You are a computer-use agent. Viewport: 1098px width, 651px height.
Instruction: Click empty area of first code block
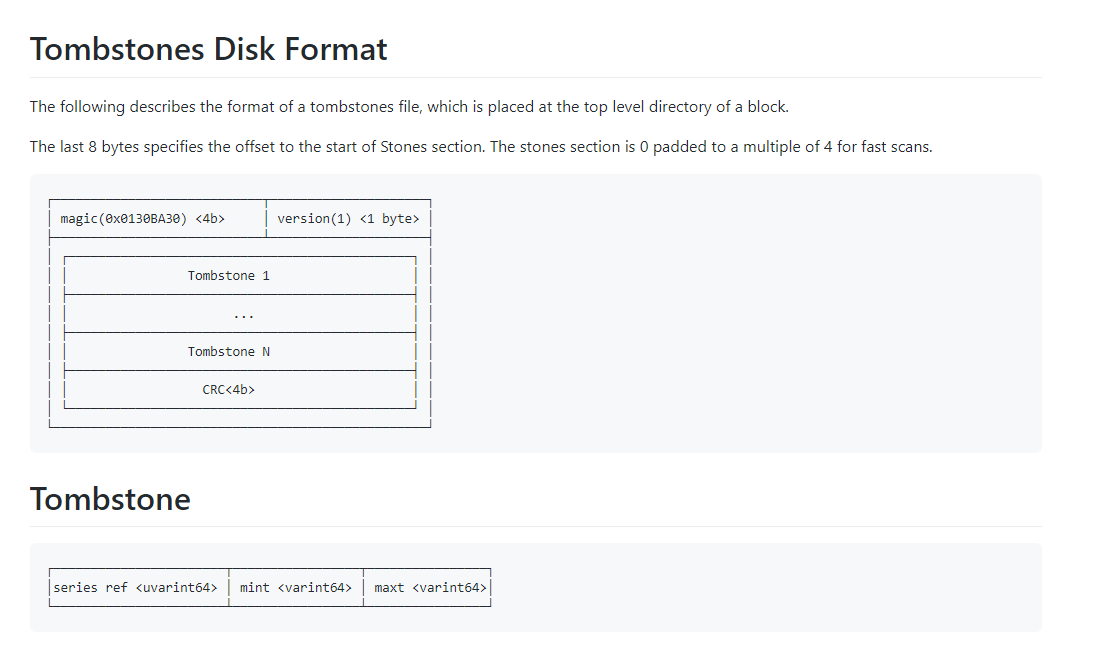(735, 314)
